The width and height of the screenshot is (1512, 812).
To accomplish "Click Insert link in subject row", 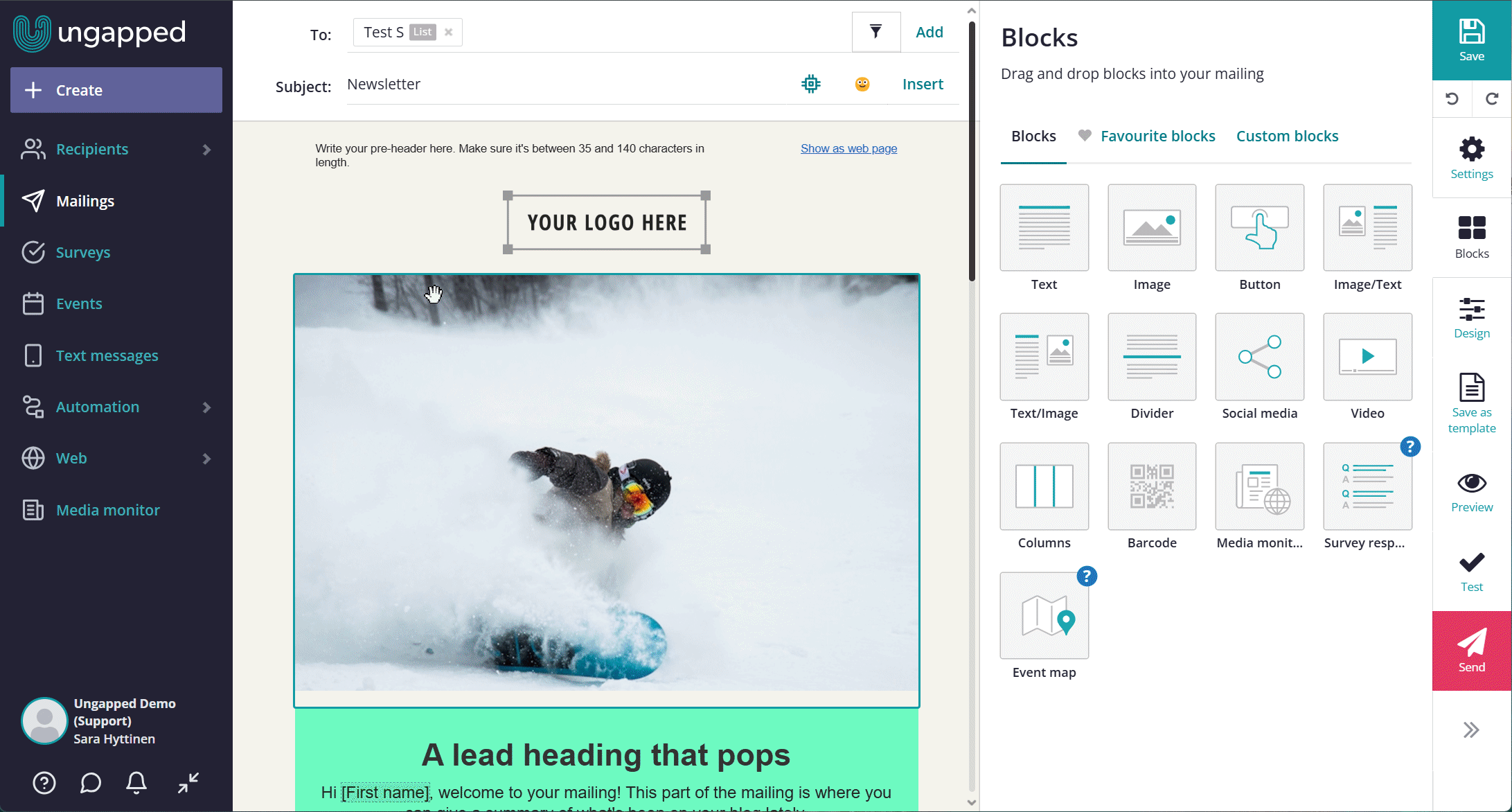I will pyautogui.click(x=923, y=84).
